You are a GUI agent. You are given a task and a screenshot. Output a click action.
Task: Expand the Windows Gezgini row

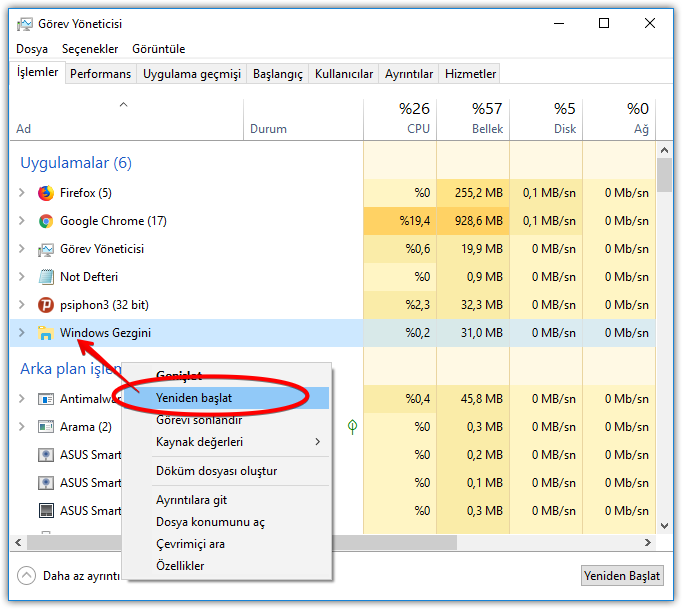click(21, 333)
